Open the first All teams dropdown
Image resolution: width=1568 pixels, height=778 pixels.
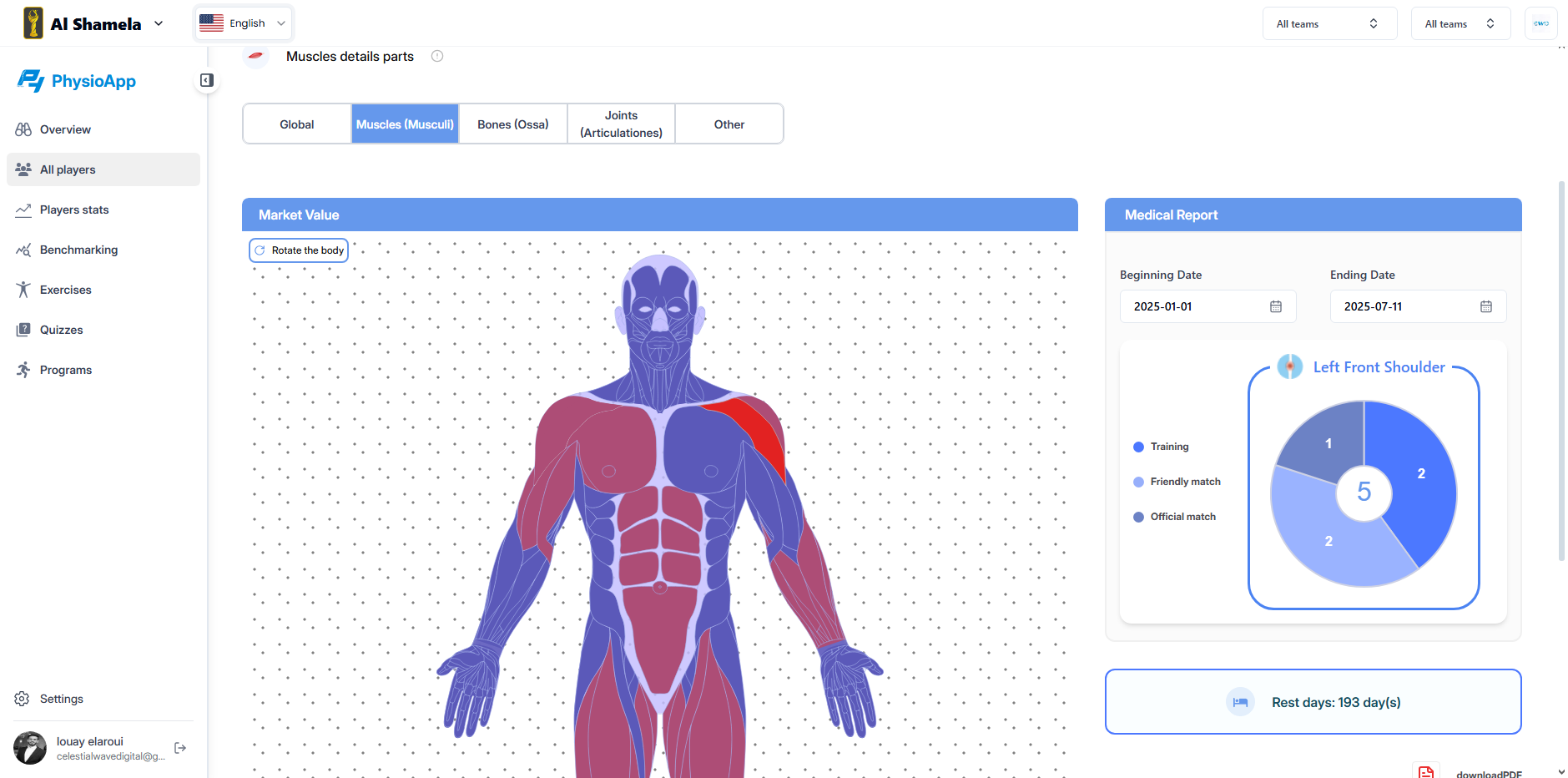click(x=1329, y=23)
